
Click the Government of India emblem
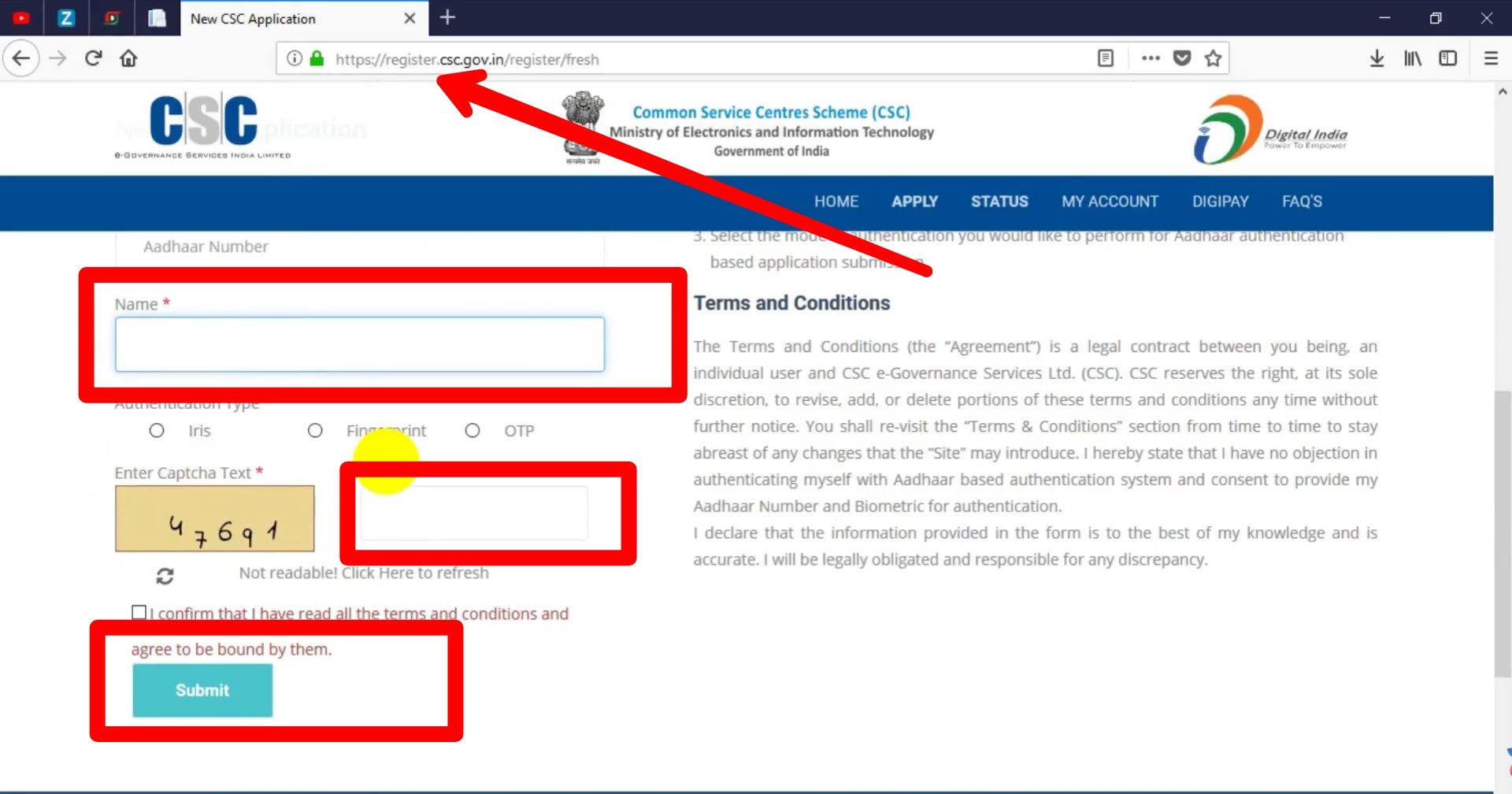click(x=583, y=128)
